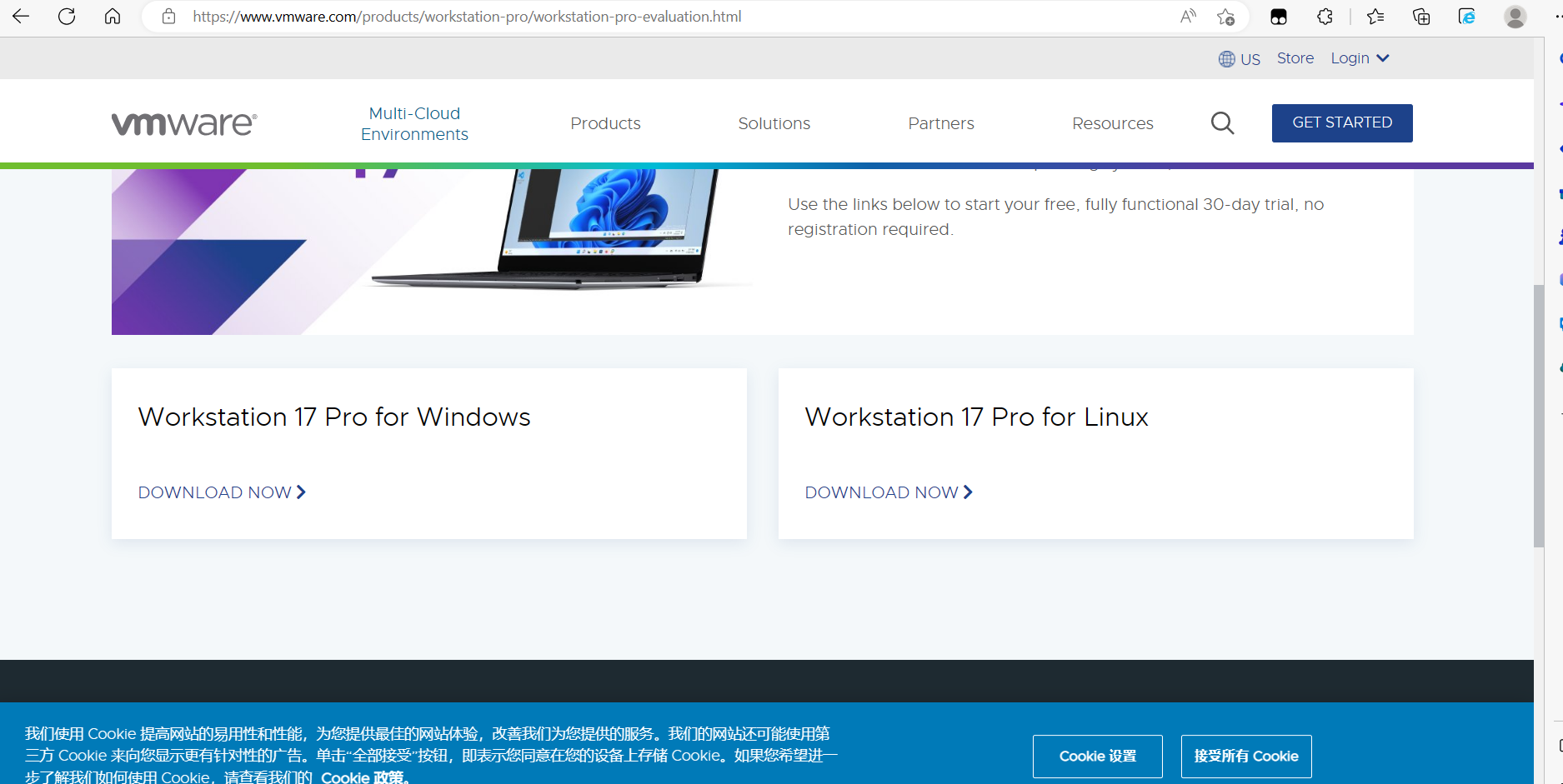Open the VMware site search magnifier
The width and height of the screenshot is (1563, 784).
click(x=1222, y=123)
